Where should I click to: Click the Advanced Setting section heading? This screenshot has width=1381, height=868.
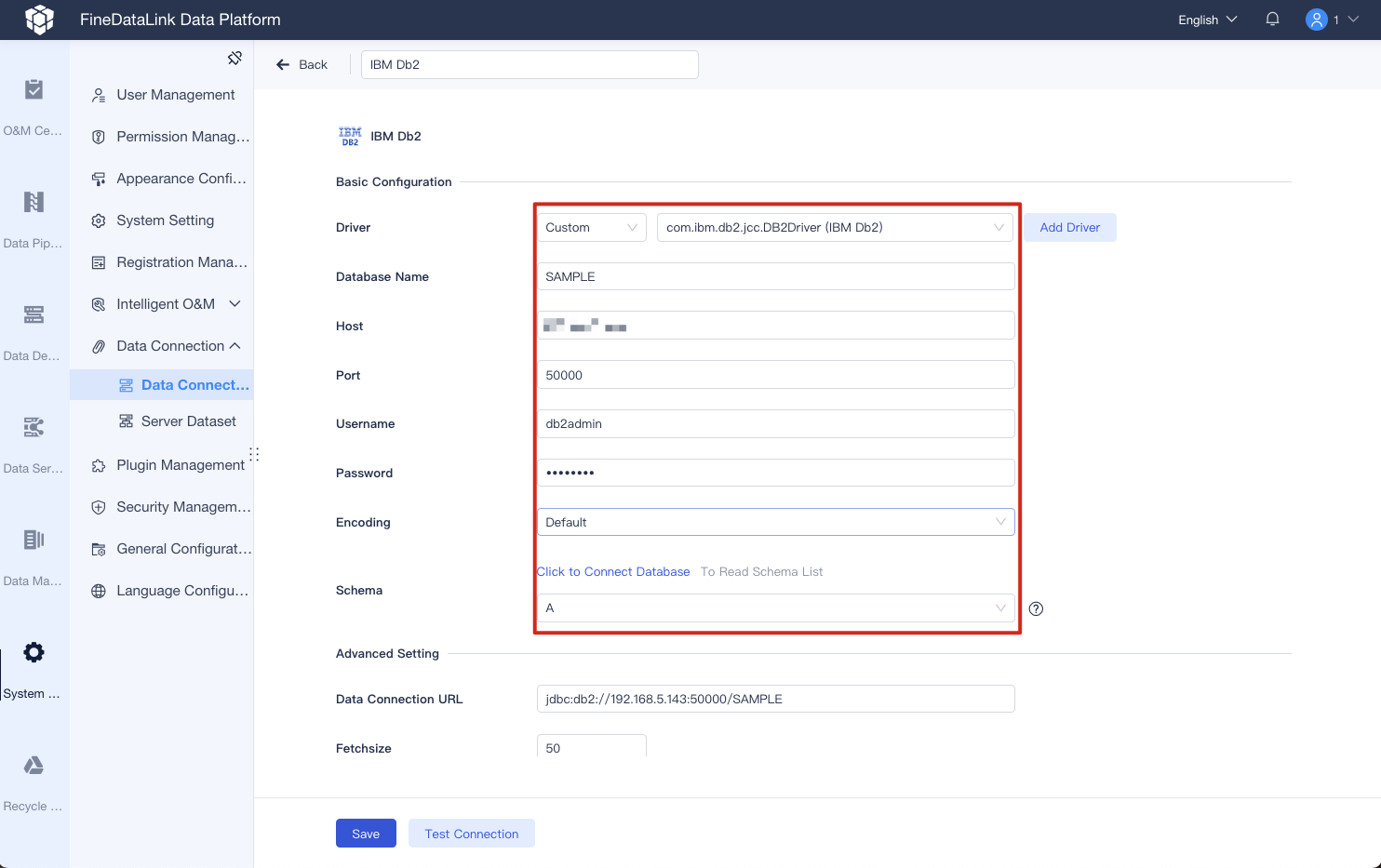pyautogui.click(x=387, y=653)
